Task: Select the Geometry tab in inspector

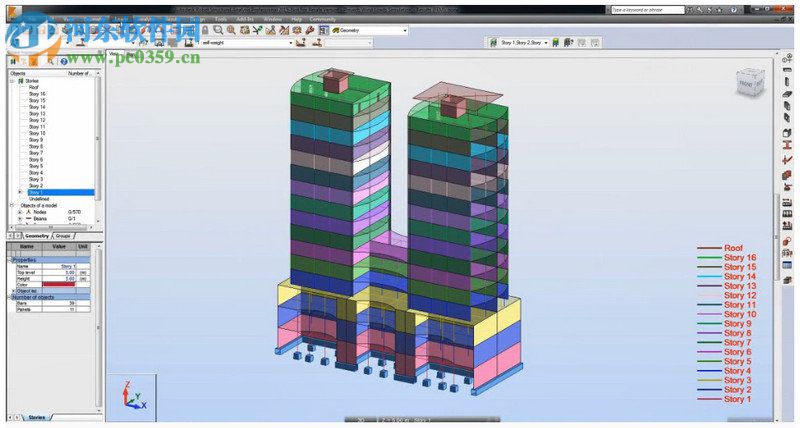Action: [37, 236]
